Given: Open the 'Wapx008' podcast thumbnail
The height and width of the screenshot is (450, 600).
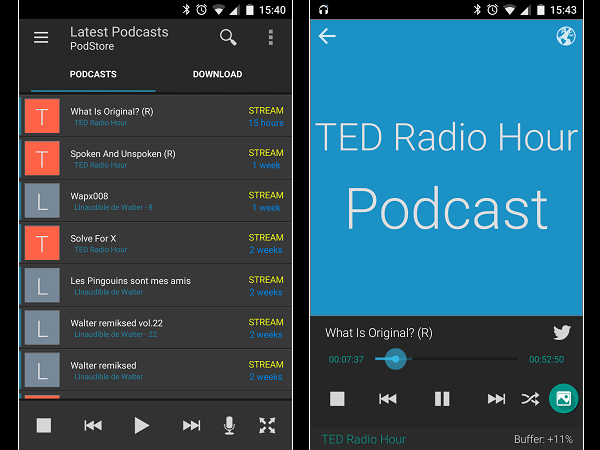Looking at the screenshot, I should pos(42,202).
